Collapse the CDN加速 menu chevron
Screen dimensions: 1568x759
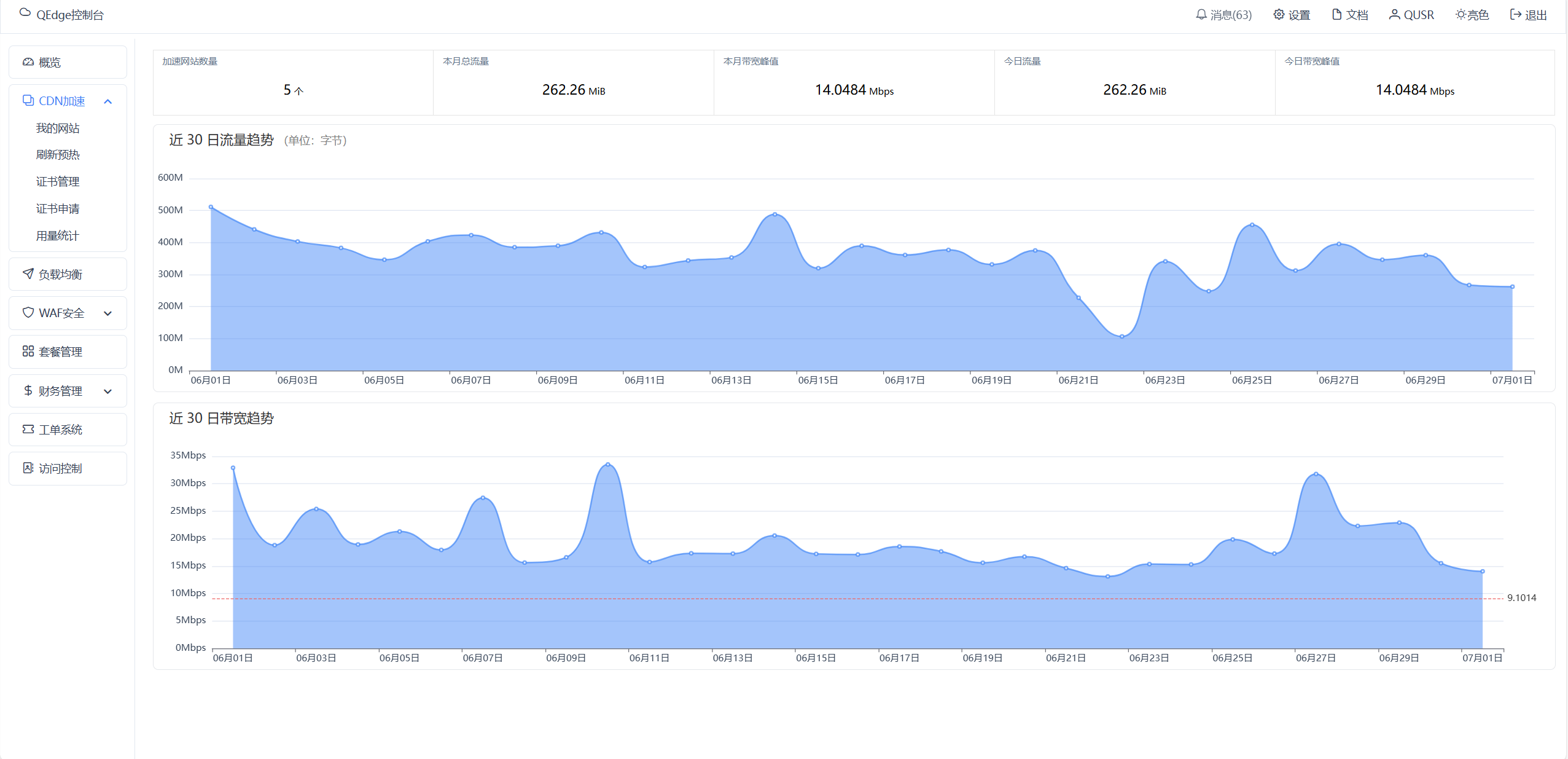coord(108,101)
